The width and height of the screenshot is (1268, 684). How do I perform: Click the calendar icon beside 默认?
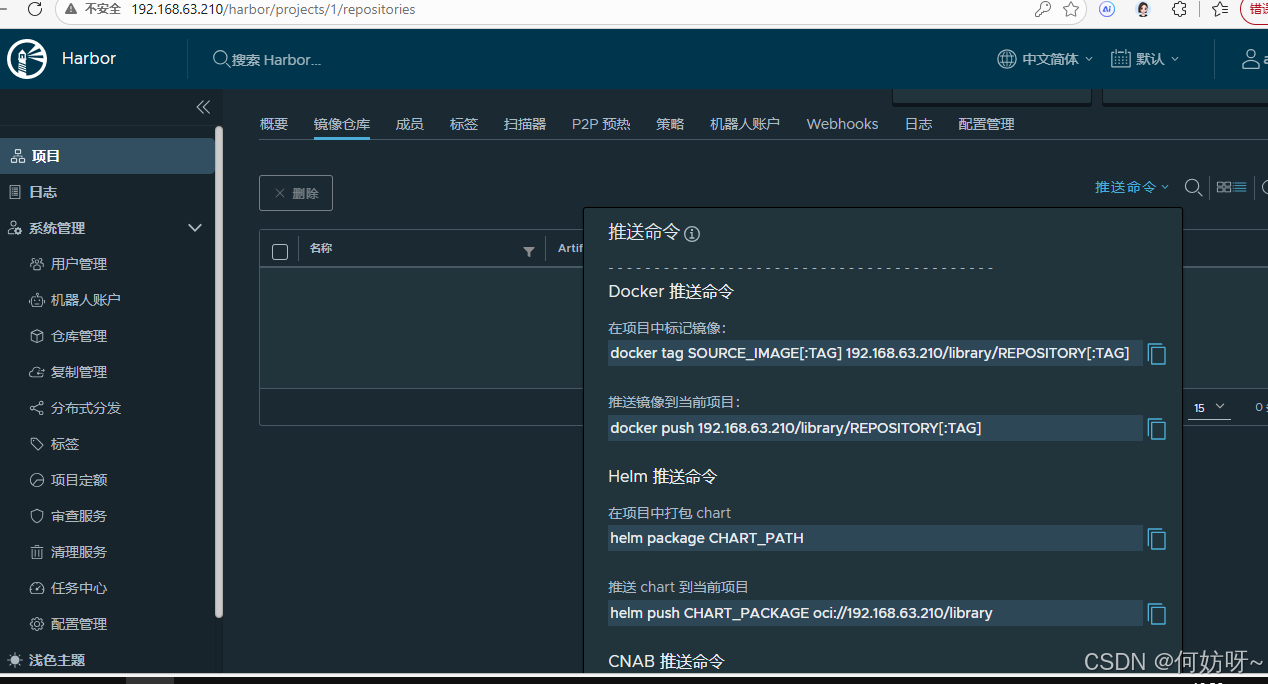1121,59
